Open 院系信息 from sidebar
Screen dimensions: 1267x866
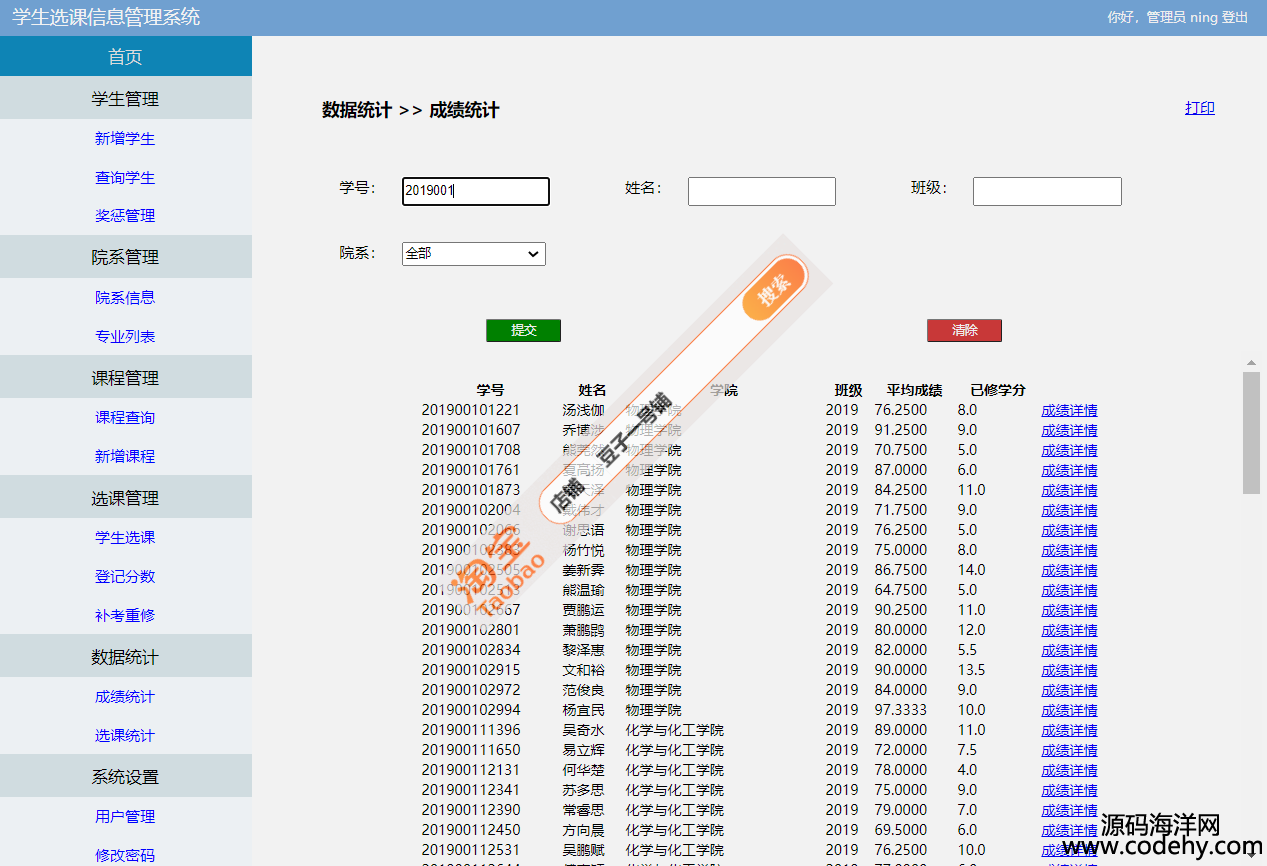pyautogui.click(x=125, y=298)
